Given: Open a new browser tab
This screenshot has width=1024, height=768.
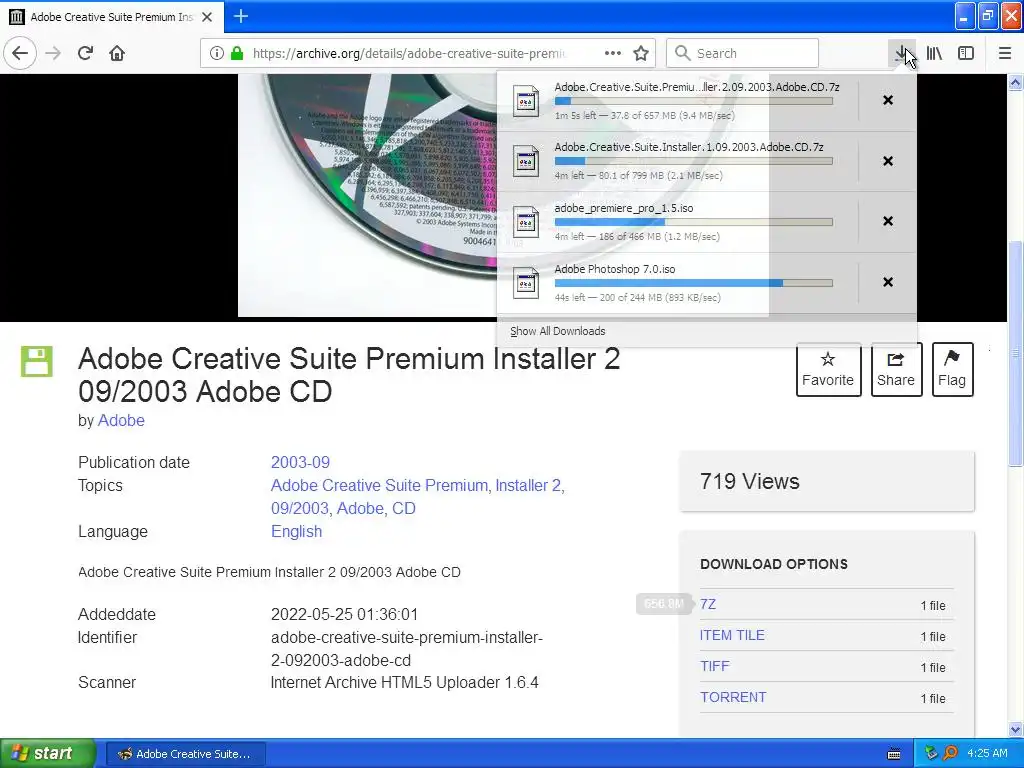Looking at the screenshot, I should [240, 16].
